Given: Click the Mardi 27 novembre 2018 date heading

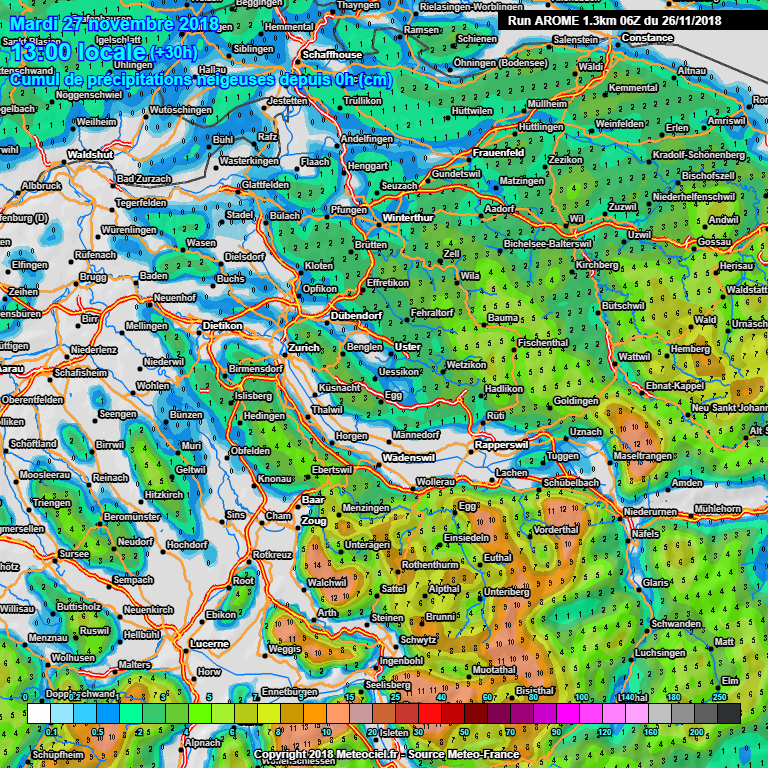Looking at the screenshot, I should click(x=115, y=24).
